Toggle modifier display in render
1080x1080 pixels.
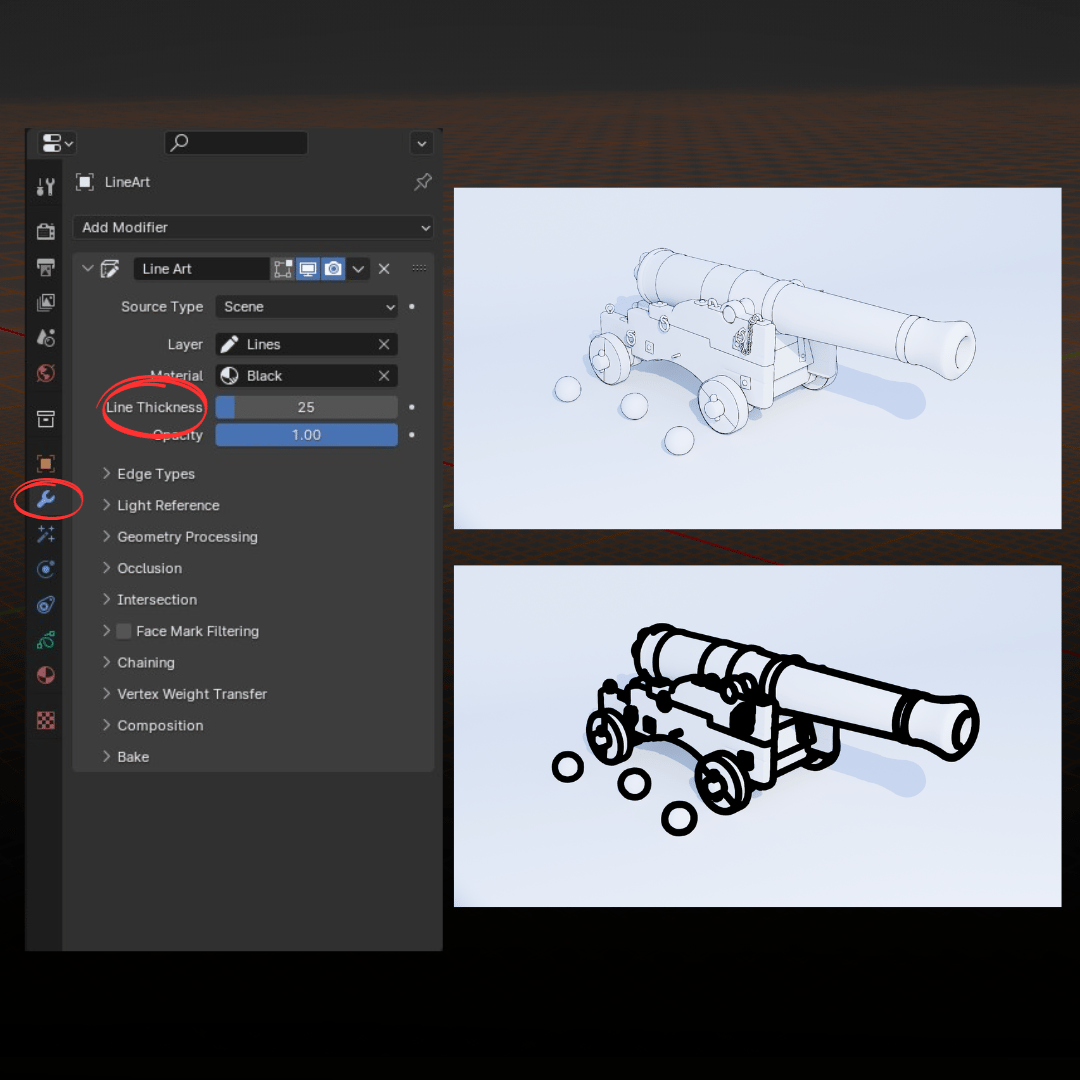click(333, 269)
